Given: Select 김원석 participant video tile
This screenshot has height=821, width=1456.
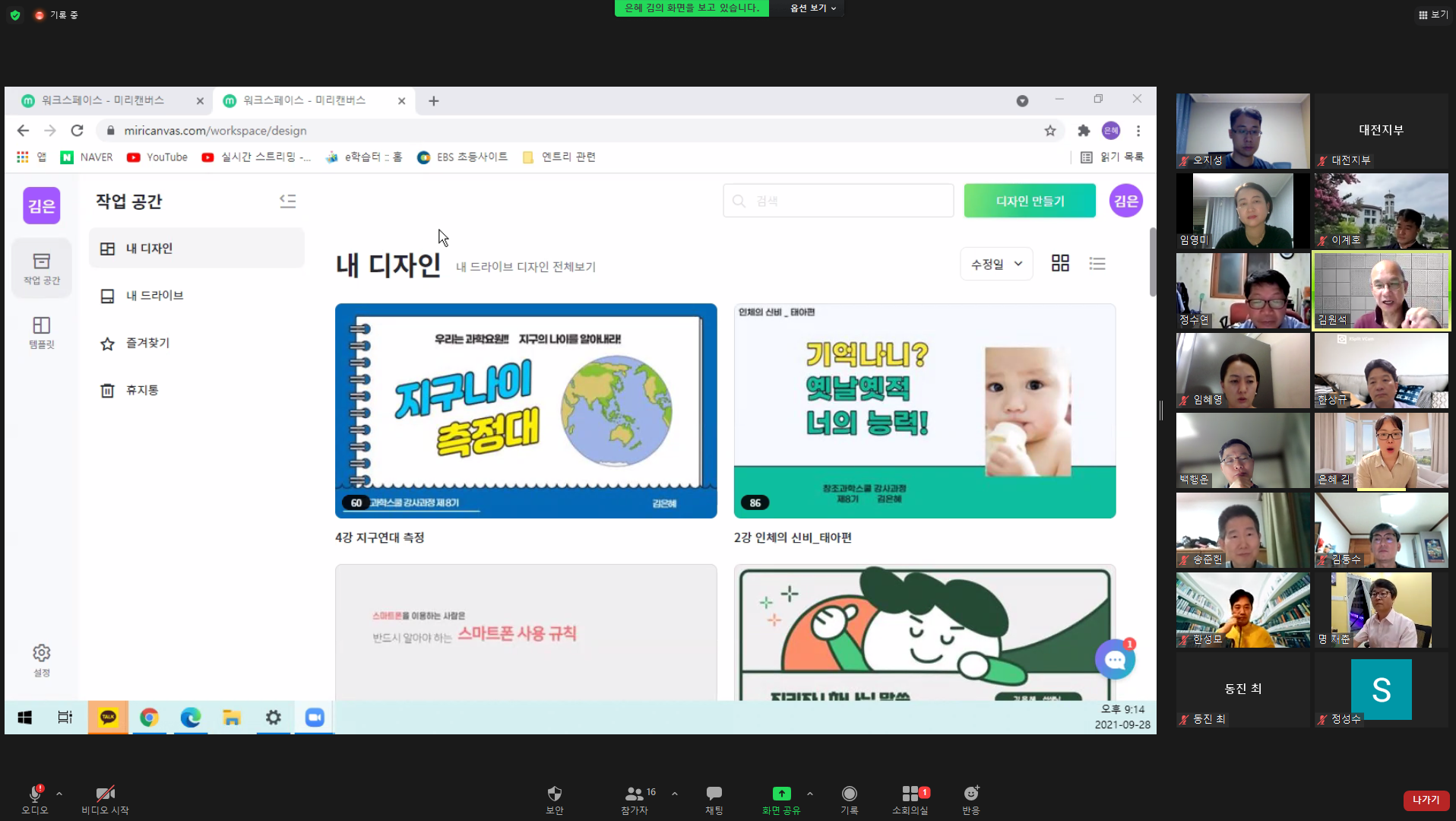Looking at the screenshot, I should click(1382, 290).
